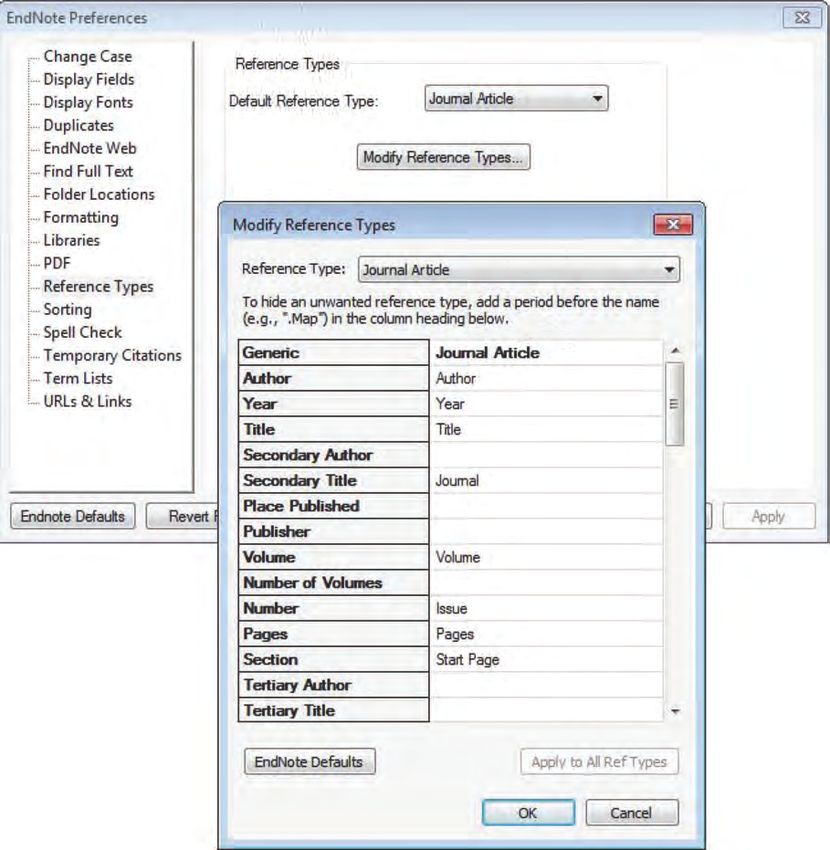Click the cell beside Number of Volumes
The height and width of the screenshot is (850, 830).
click(x=546, y=583)
